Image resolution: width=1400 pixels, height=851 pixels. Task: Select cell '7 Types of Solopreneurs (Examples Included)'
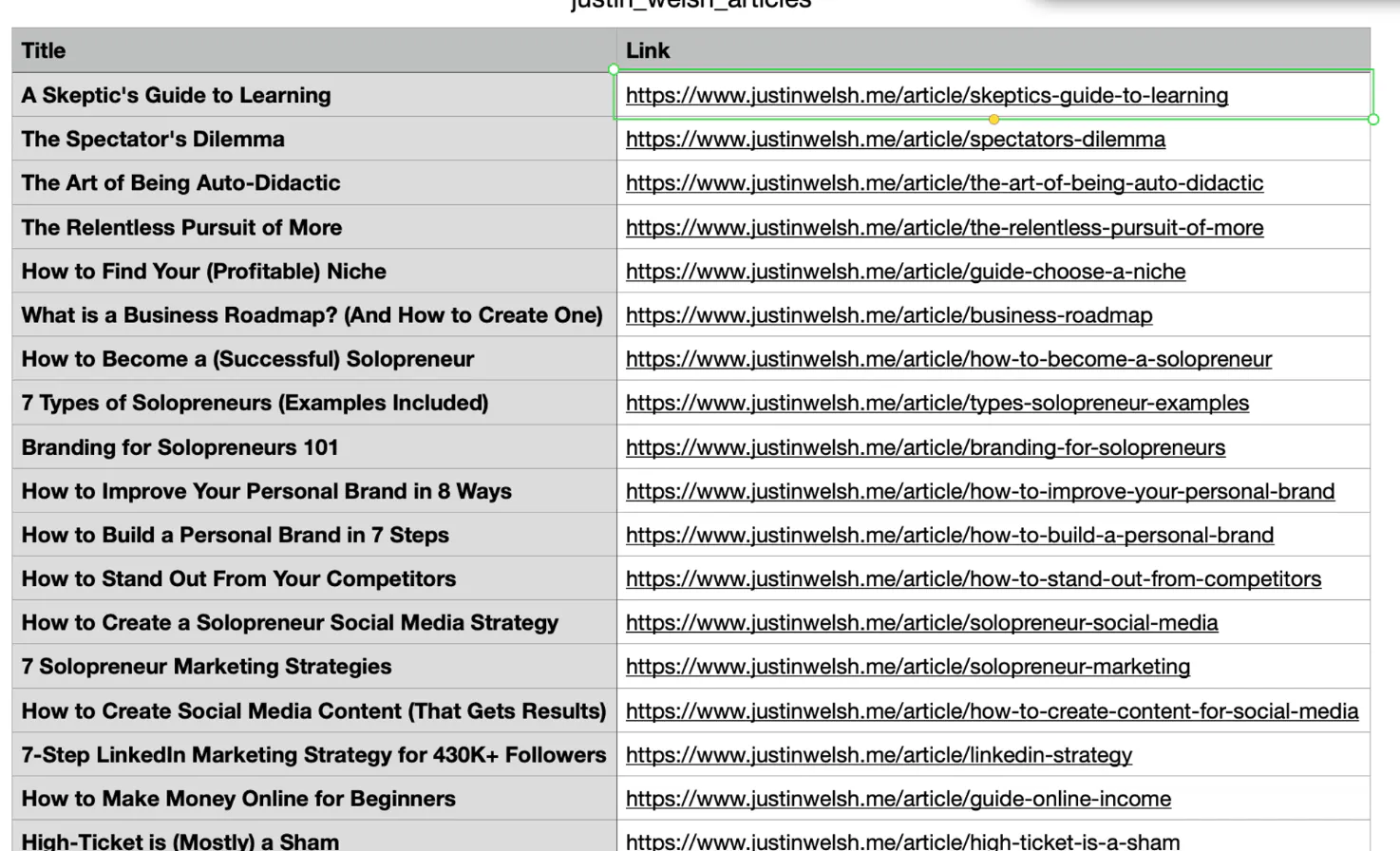tap(314, 403)
